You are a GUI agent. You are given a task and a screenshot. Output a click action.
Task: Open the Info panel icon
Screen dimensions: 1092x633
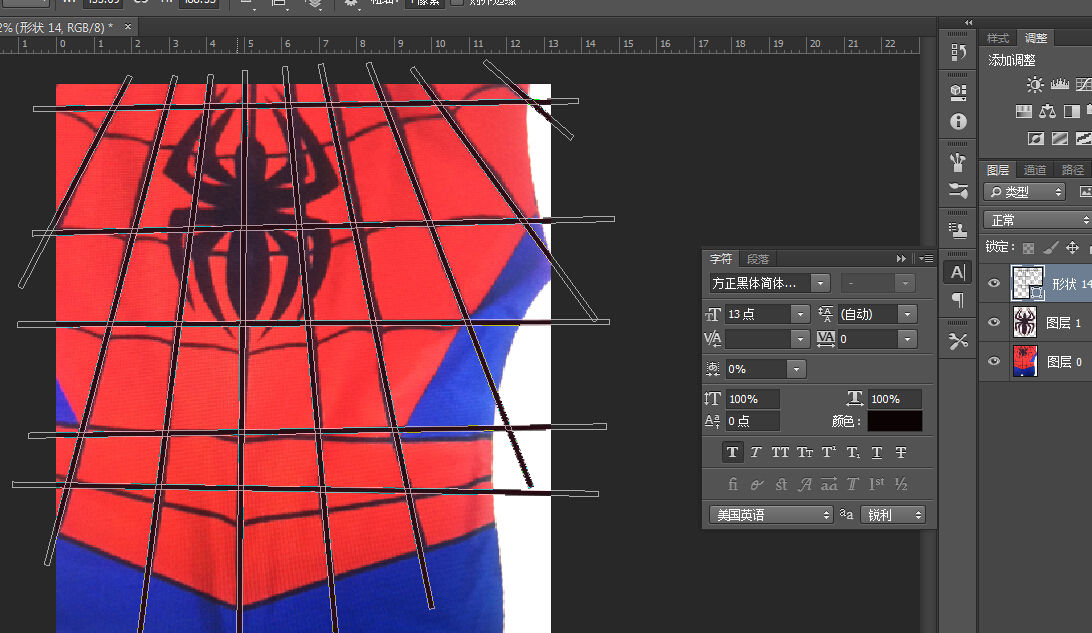958,122
